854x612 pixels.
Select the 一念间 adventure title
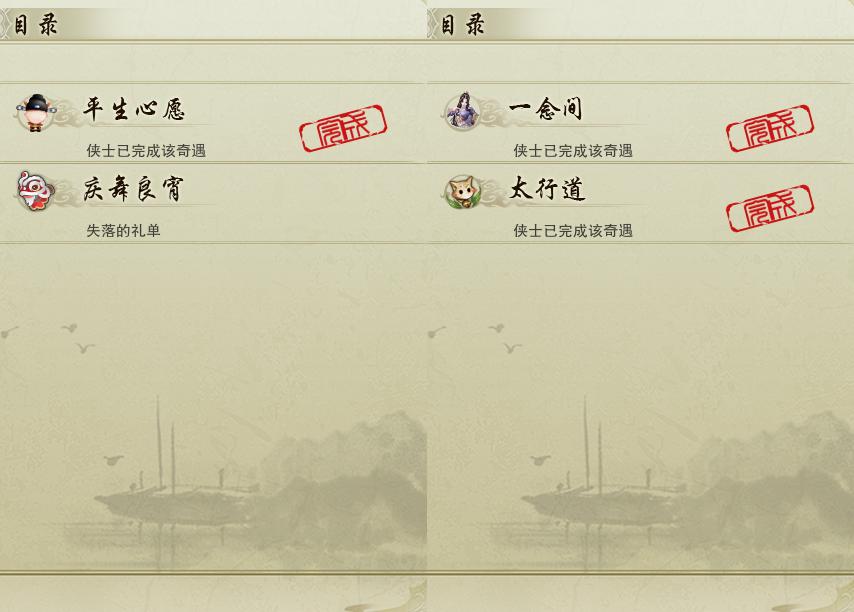click(x=546, y=108)
